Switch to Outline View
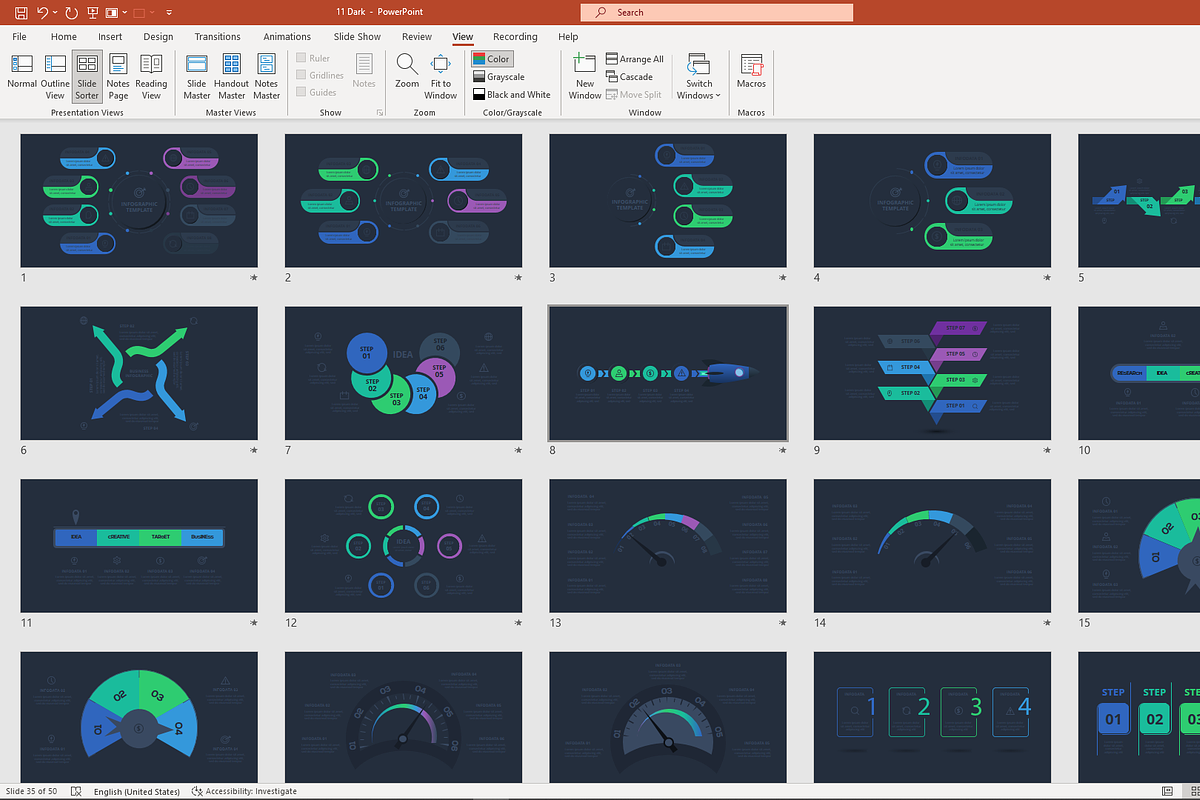Screen dimensions: 1200x800 pyautogui.click(x=55, y=76)
